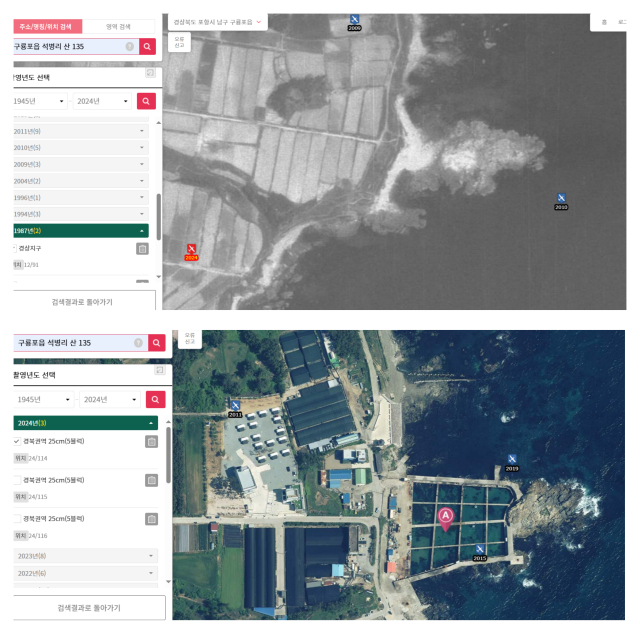Click the top address search magnifier button
The height and width of the screenshot is (640, 640).
coord(147,47)
